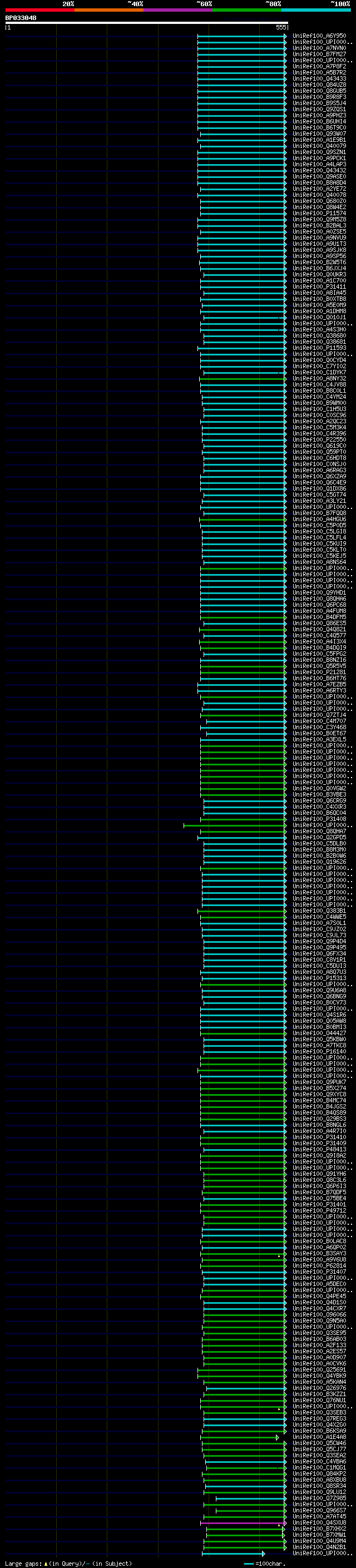Select label UniRef100_Q38680
The image size is (356, 1568).
click(x=319, y=335)
